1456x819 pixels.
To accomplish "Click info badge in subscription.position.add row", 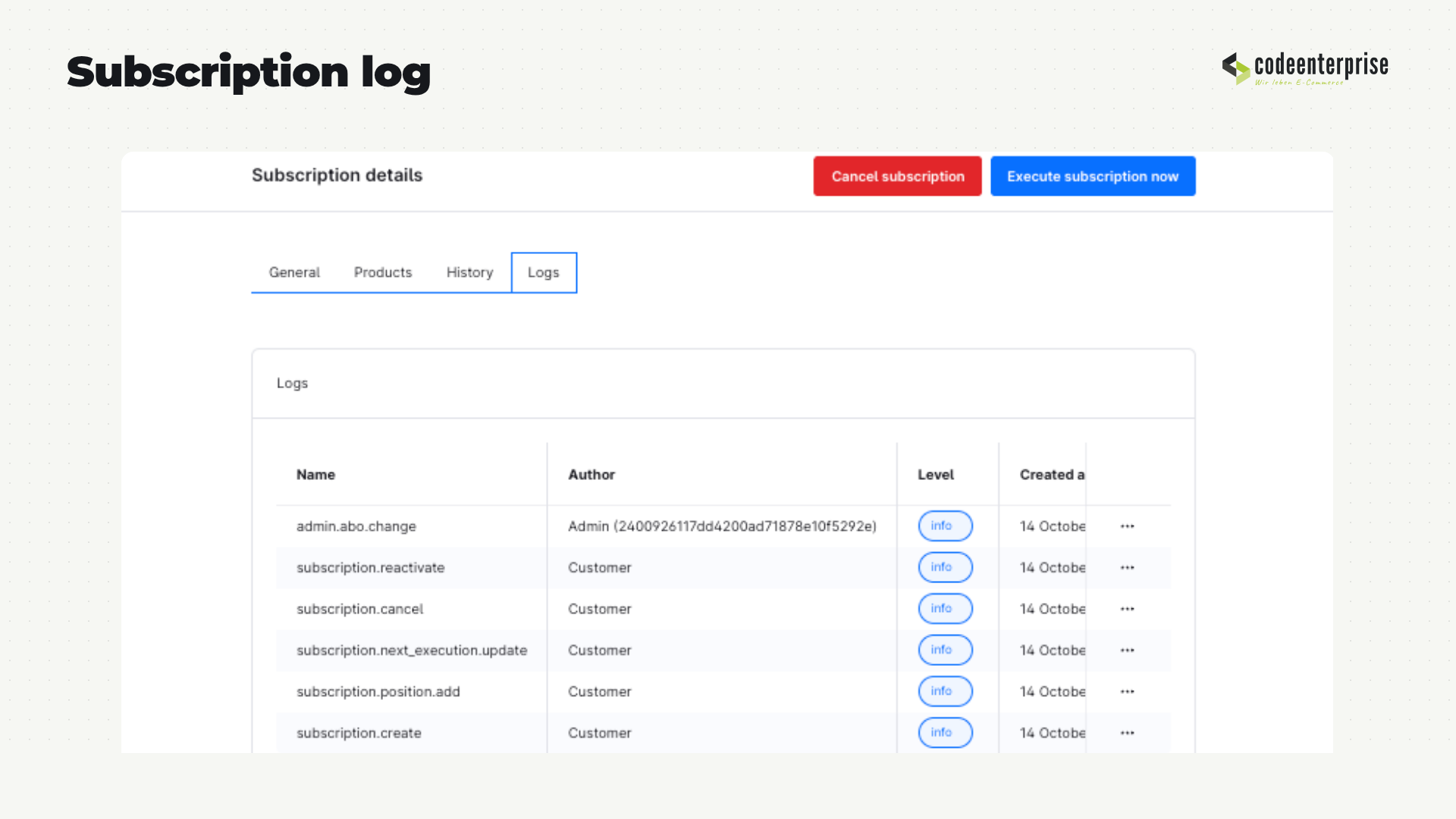I will point(945,691).
